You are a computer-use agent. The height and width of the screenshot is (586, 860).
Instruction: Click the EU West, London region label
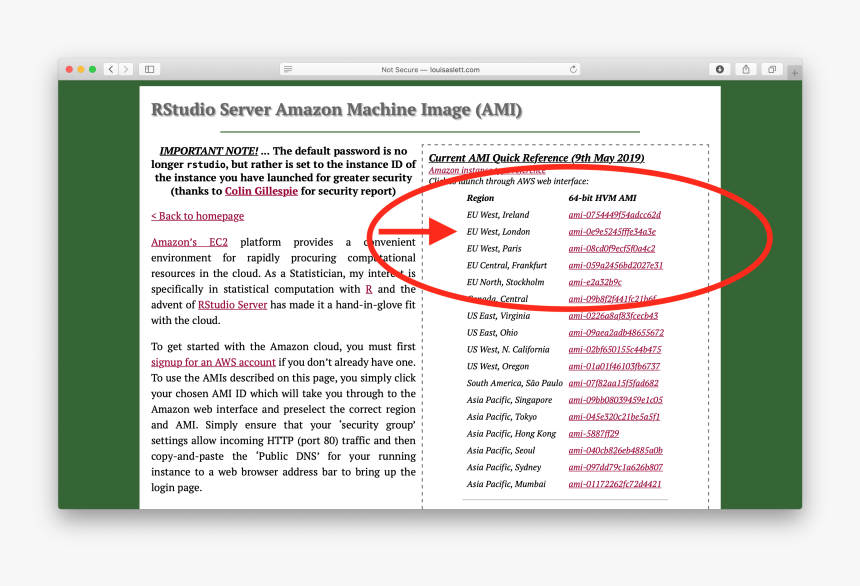[x=498, y=232]
